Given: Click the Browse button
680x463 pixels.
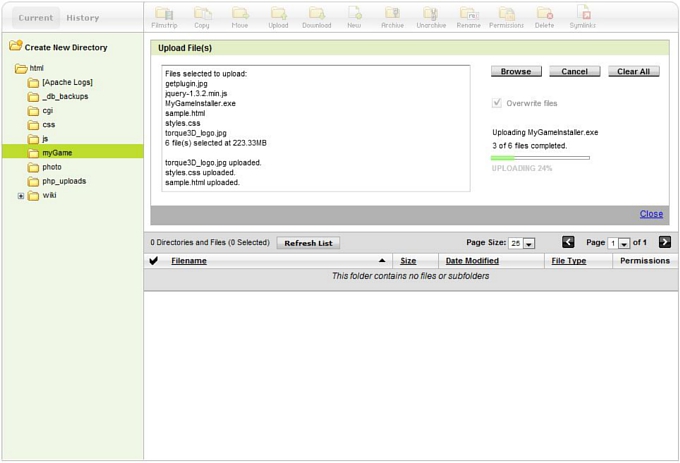Looking at the screenshot, I should click(516, 71).
